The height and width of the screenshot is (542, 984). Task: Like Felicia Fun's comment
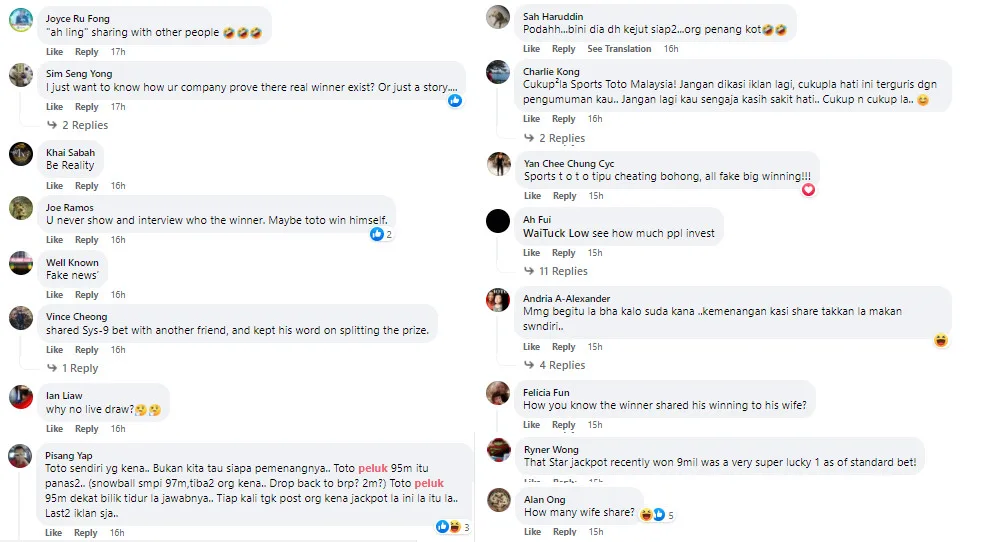point(532,423)
